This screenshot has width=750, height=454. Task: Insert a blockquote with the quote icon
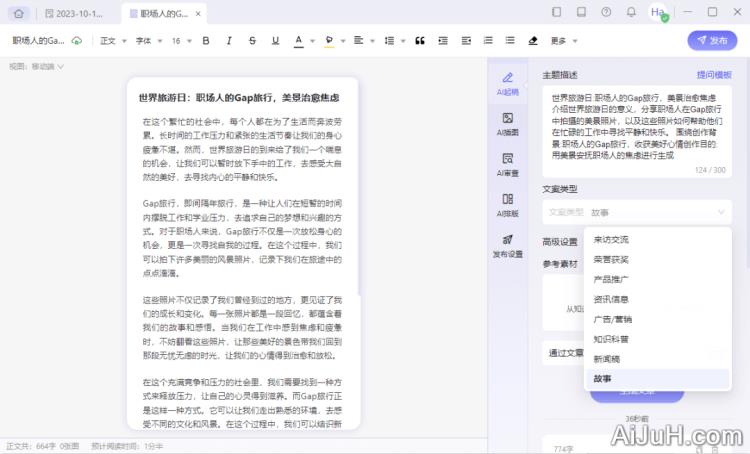point(419,41)
